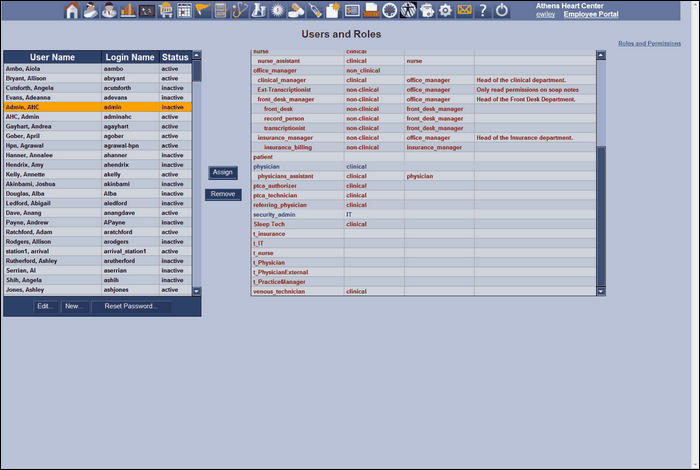The height and width of the screenshot is (470, 700).
Task: Open the orange flag icon
Action: pyautogui.click(x=202, y=10)
